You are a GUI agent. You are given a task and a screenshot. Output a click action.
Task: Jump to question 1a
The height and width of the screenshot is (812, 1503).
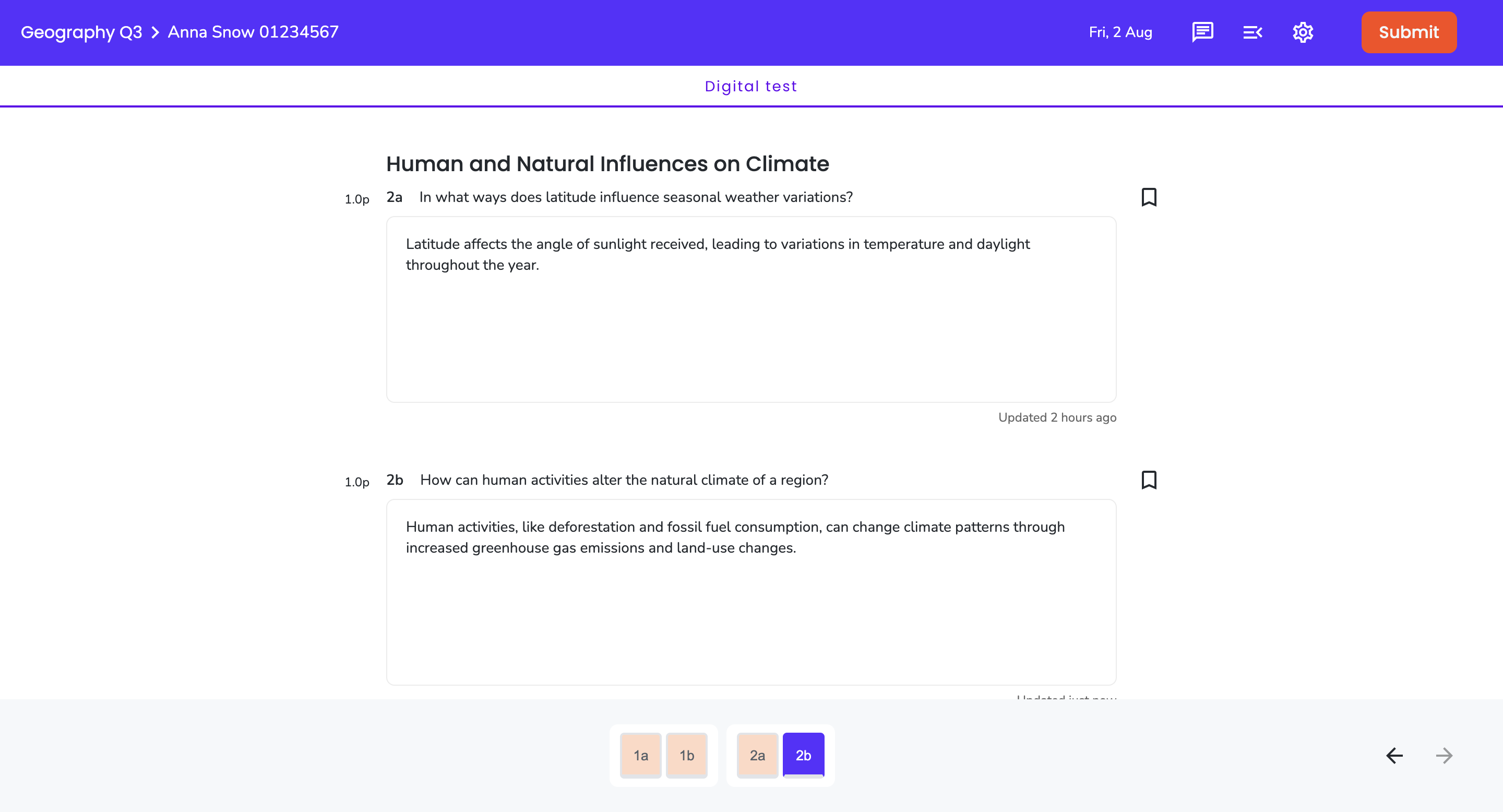(x=641, y=756)
